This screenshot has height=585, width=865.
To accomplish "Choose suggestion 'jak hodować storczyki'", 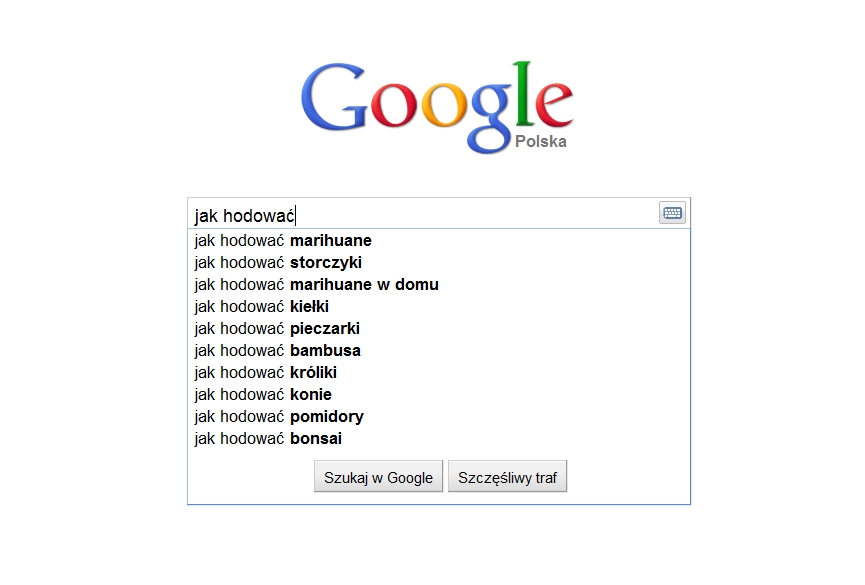I will pos(439,263).
